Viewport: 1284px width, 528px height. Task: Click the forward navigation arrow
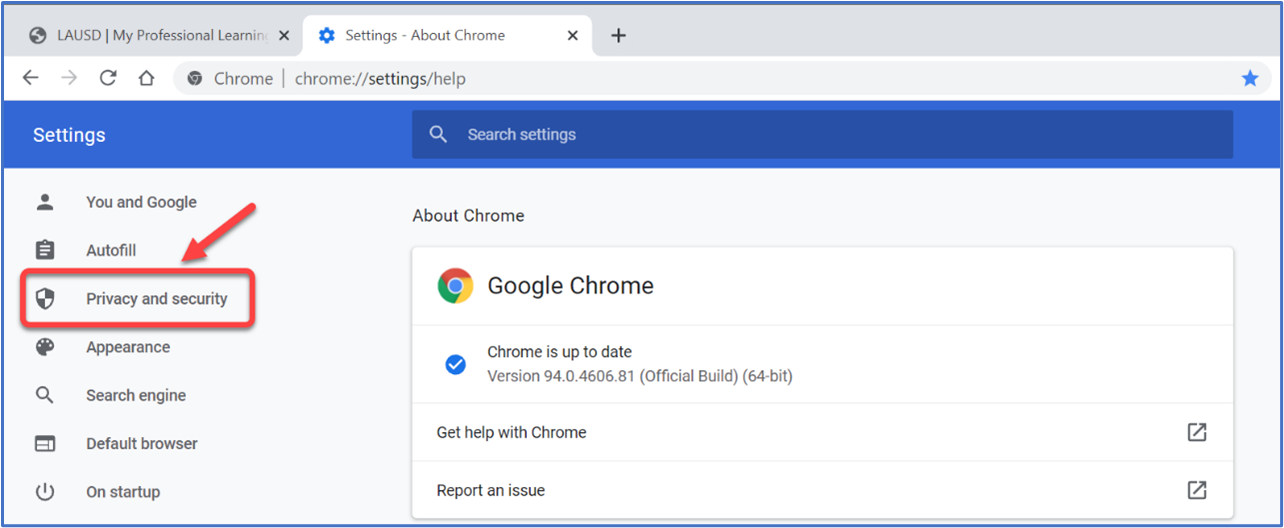coord(69,78)
